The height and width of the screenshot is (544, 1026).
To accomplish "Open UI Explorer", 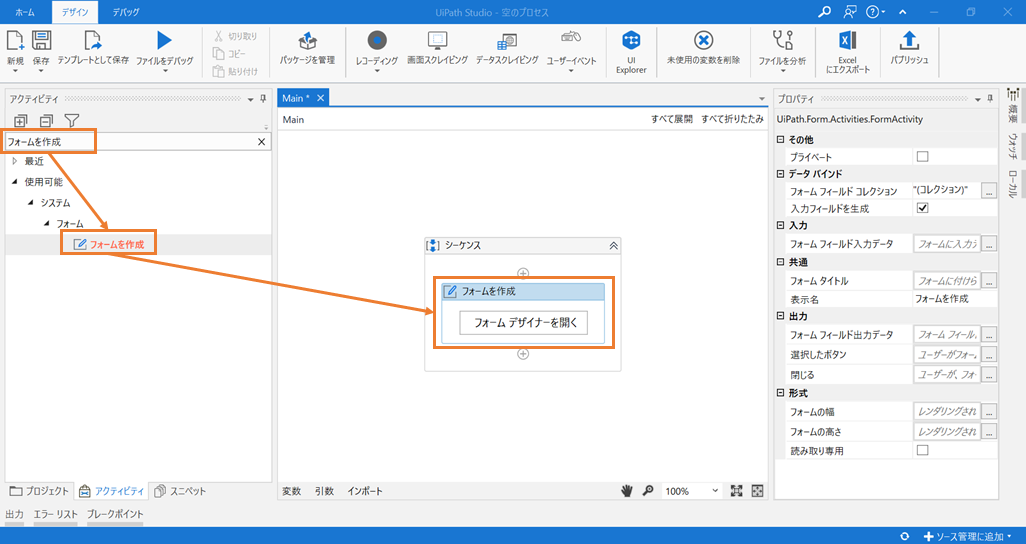I will pos(631,51).
